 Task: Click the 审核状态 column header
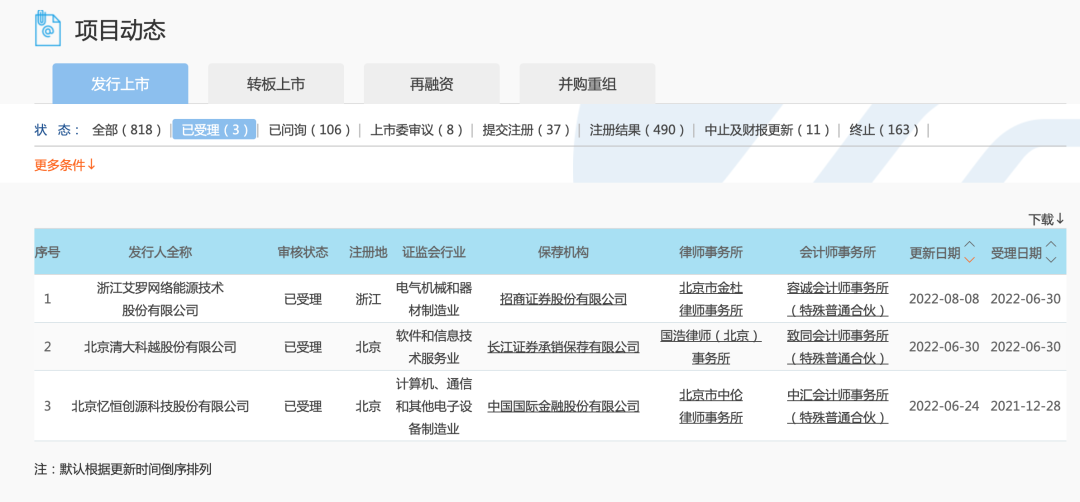tap(303, 252)
